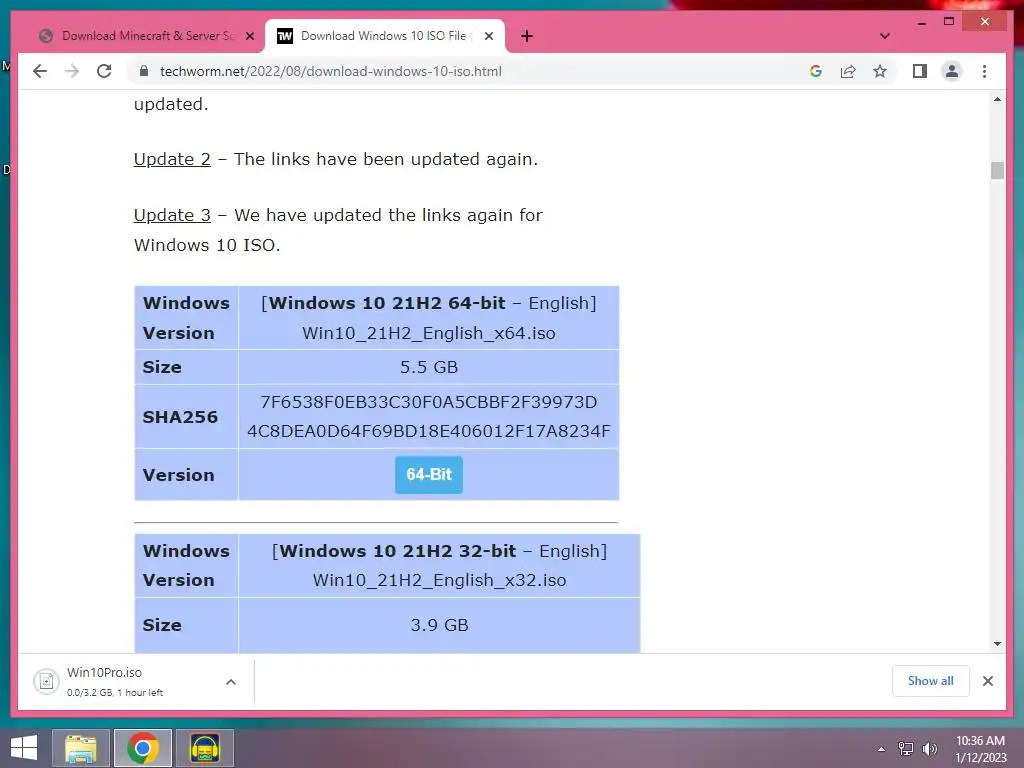Image resolution: width=1024 pixels, height=768 pixels.
Task: Click Show all downloads button
Action: point(931,681)
